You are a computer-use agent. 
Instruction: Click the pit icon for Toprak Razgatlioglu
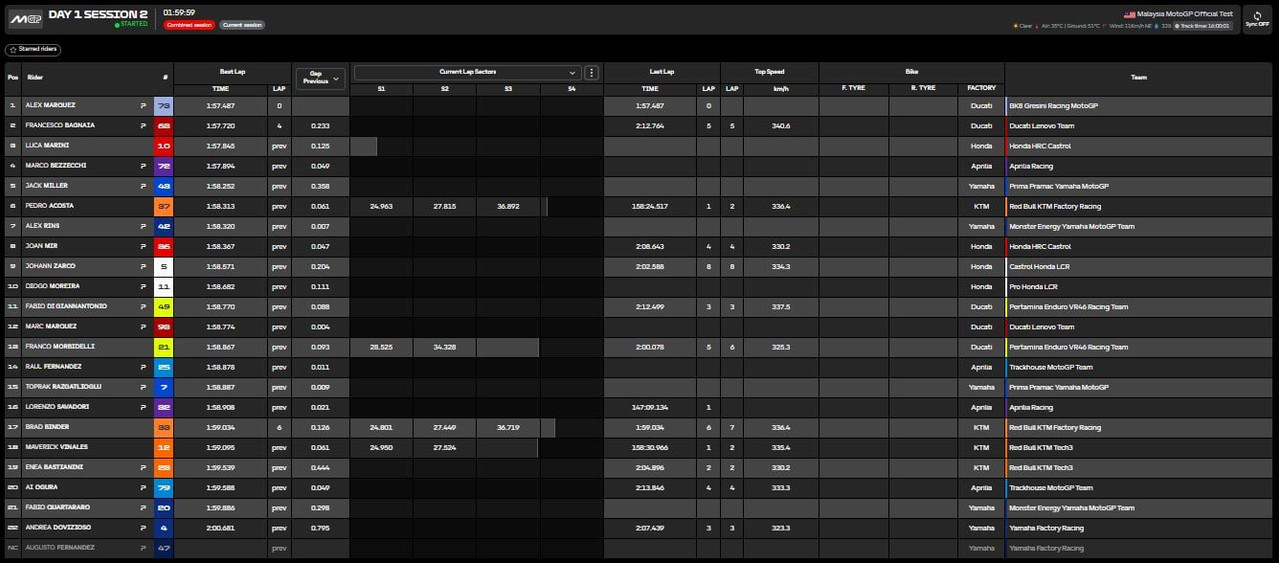142,387
